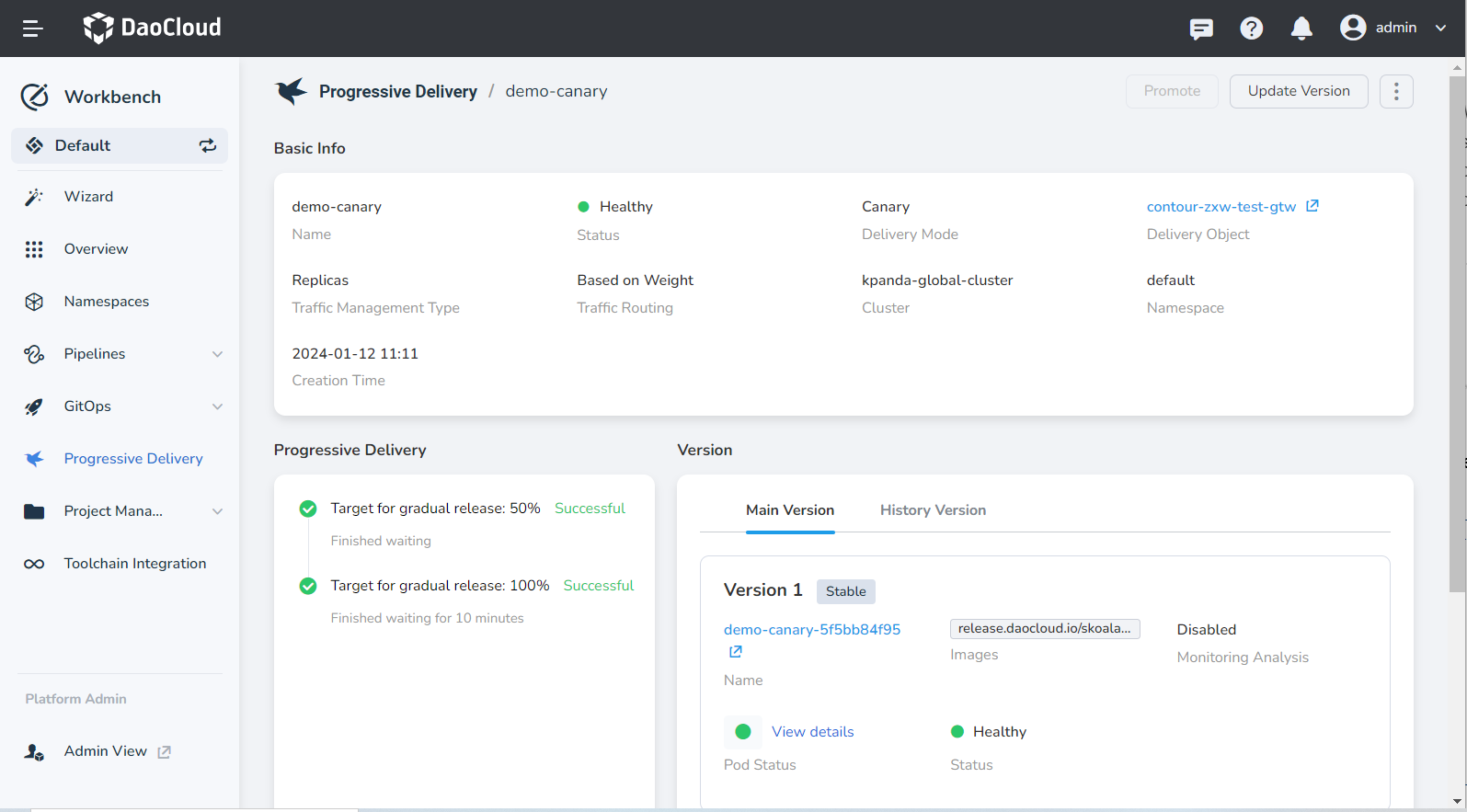Select the Main Version tab
The height and width of the screenshot is (812, 1467).
point(789,510)
